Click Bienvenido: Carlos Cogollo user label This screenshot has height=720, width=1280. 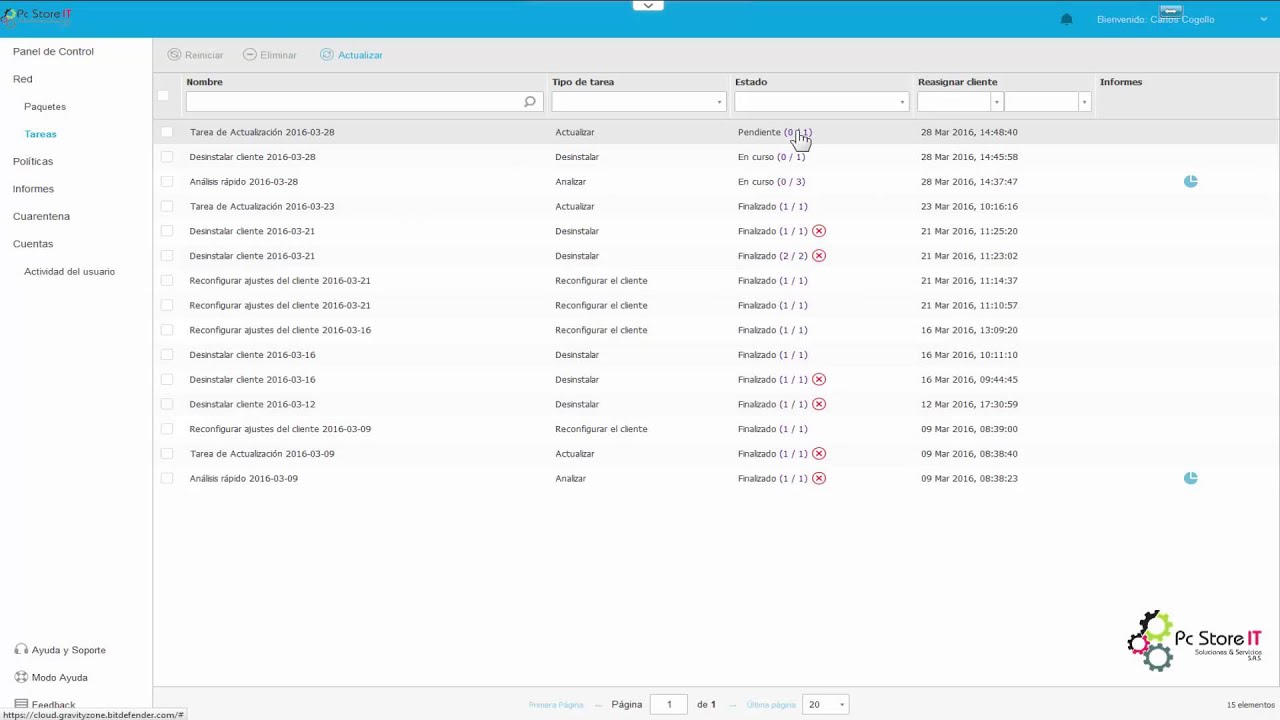tap(1155, 19)
